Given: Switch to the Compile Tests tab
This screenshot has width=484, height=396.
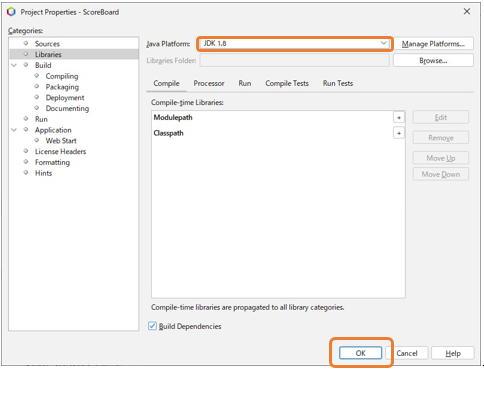Looking at the screenshot, I should pos(287,83).
